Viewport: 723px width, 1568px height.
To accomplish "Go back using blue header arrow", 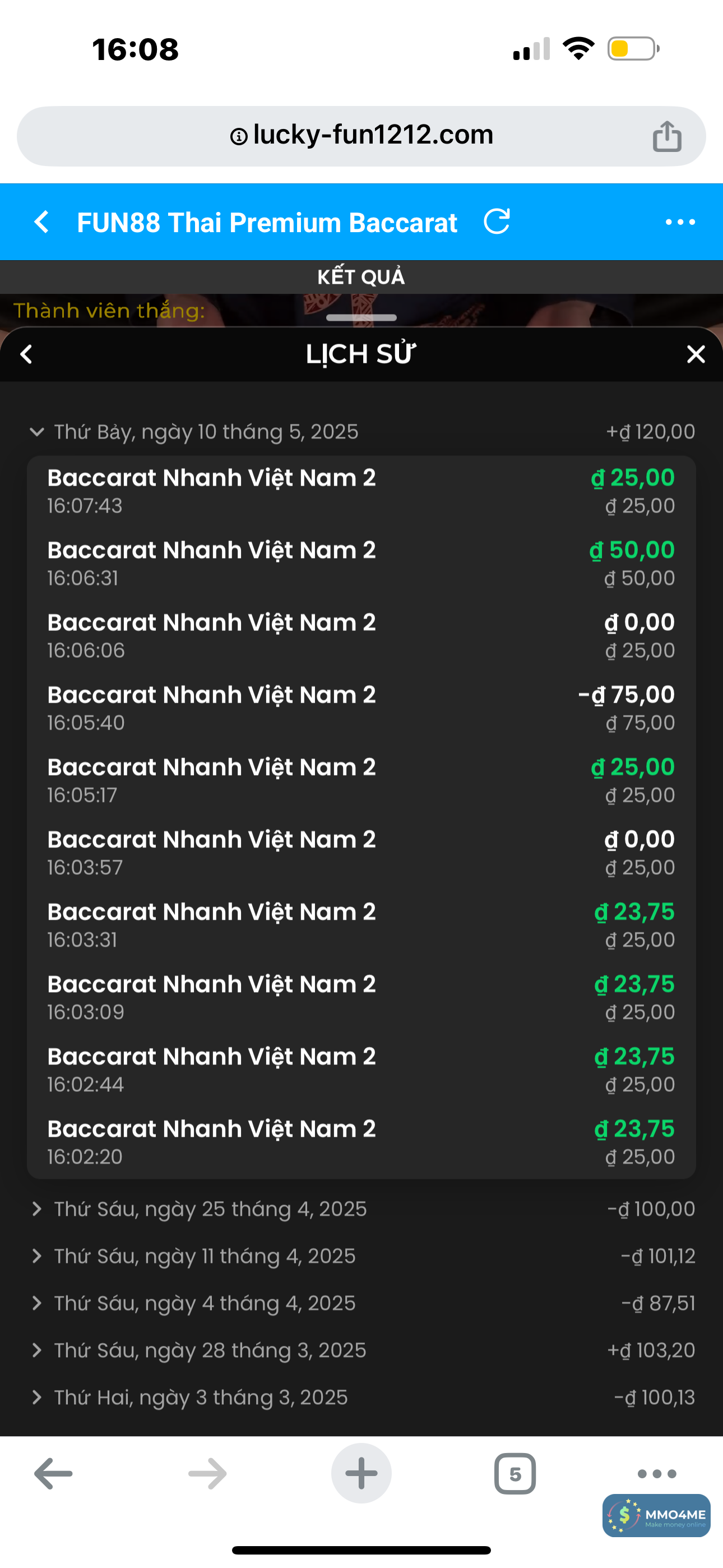I will (41, 222).
